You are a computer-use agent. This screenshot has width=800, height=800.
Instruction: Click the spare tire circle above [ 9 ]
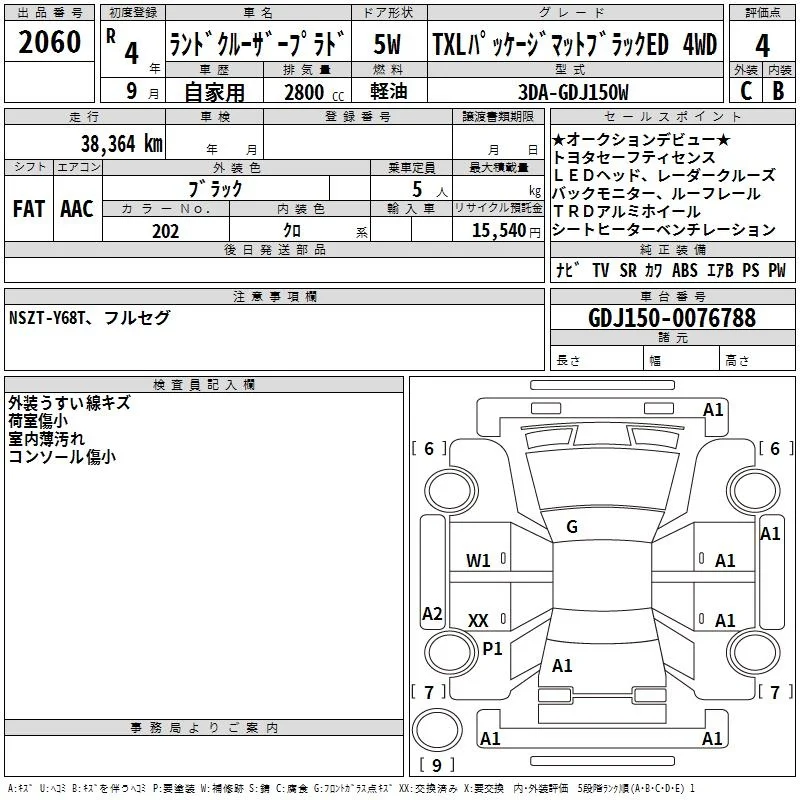[x=437, y=730]
